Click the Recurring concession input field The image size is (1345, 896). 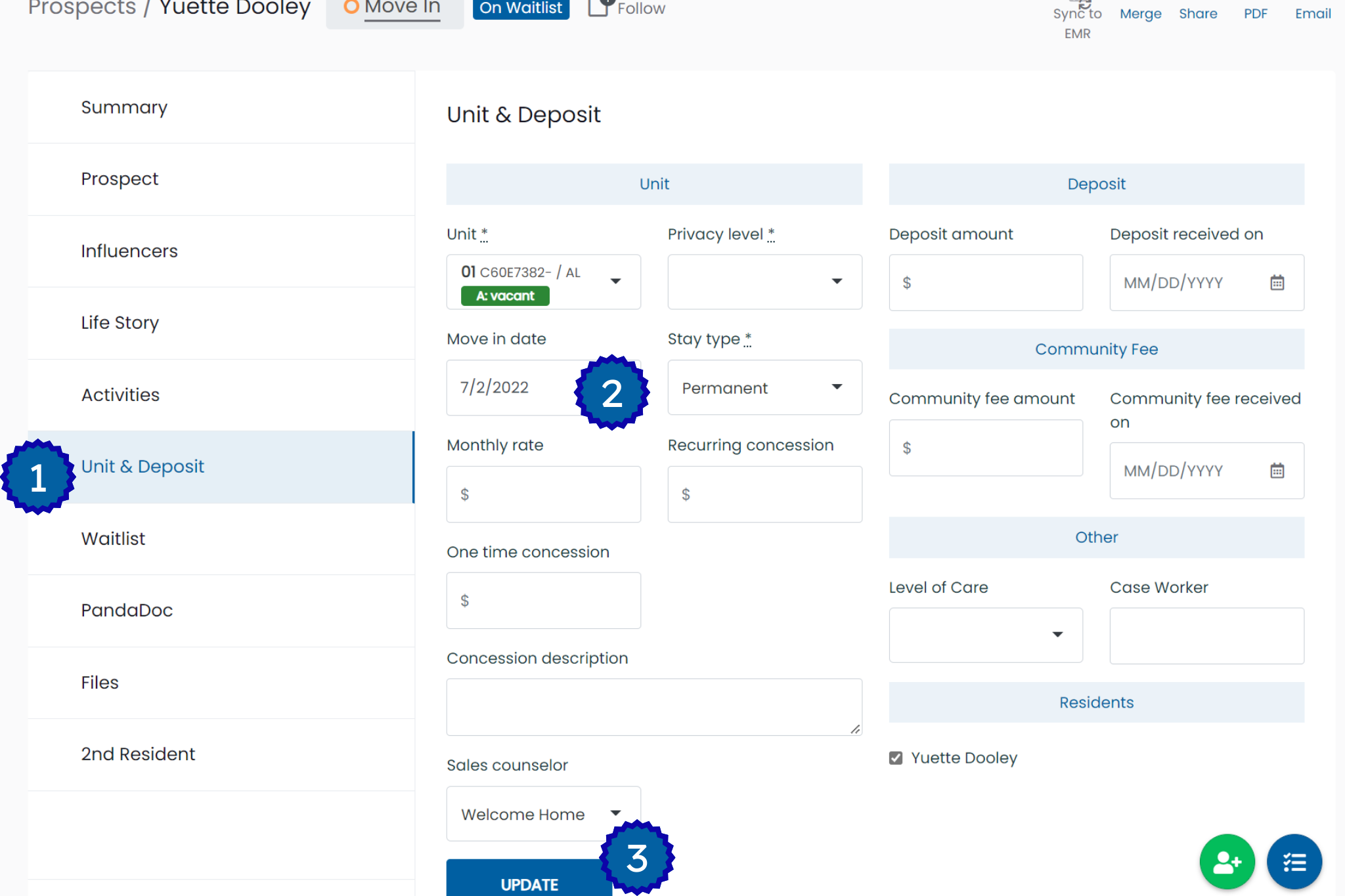point(764,494)
